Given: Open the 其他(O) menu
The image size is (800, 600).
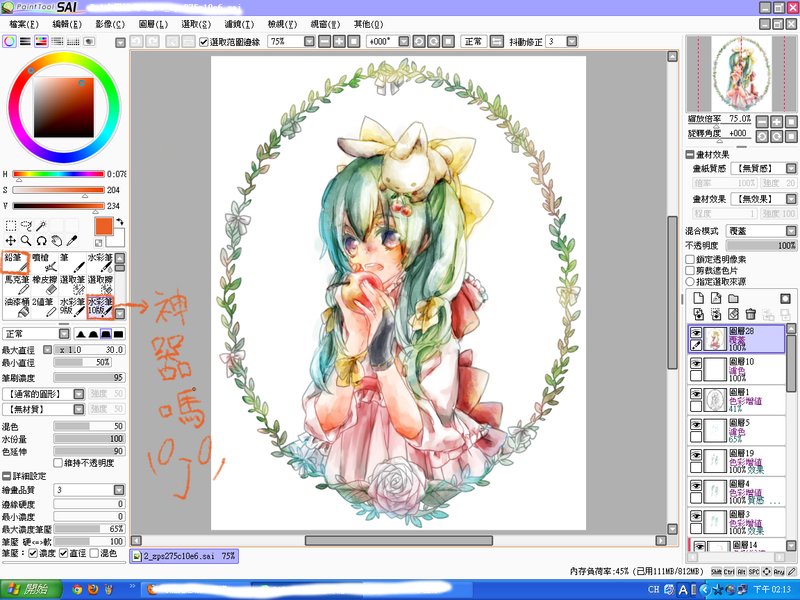Looking at the screenshot, I should pos(368,24).
